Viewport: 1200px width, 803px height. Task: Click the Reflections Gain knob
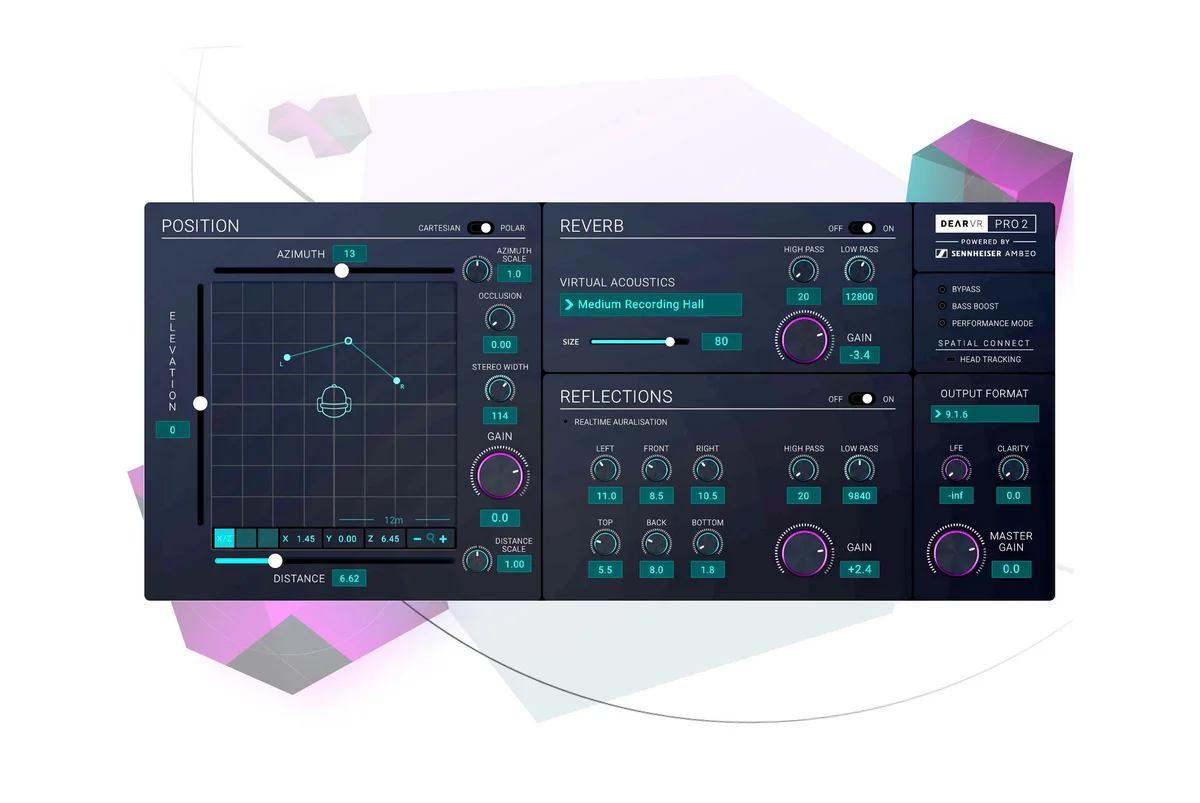click(805, 553)
